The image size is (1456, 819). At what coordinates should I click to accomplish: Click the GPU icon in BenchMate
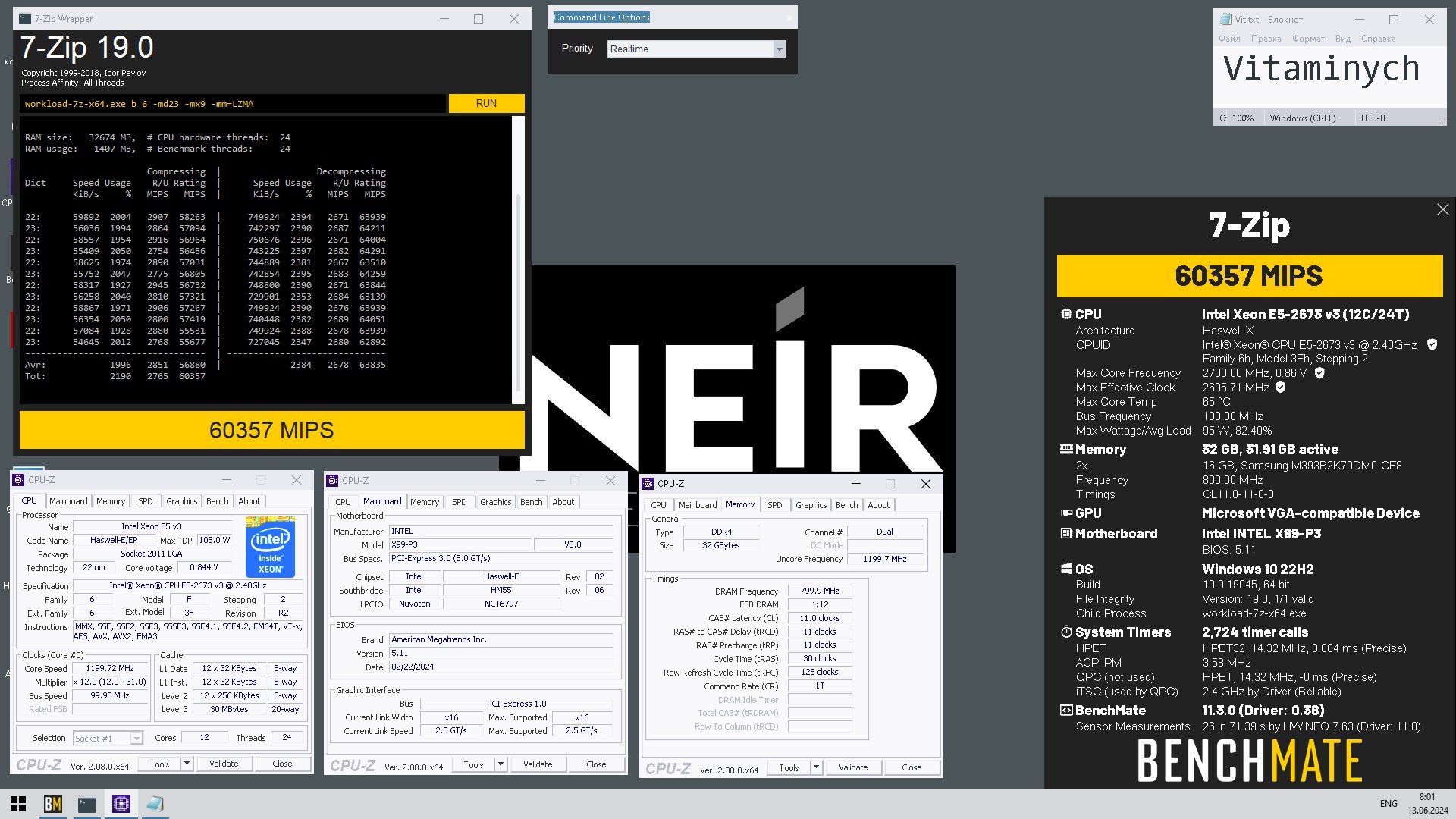click(1066, 513)
